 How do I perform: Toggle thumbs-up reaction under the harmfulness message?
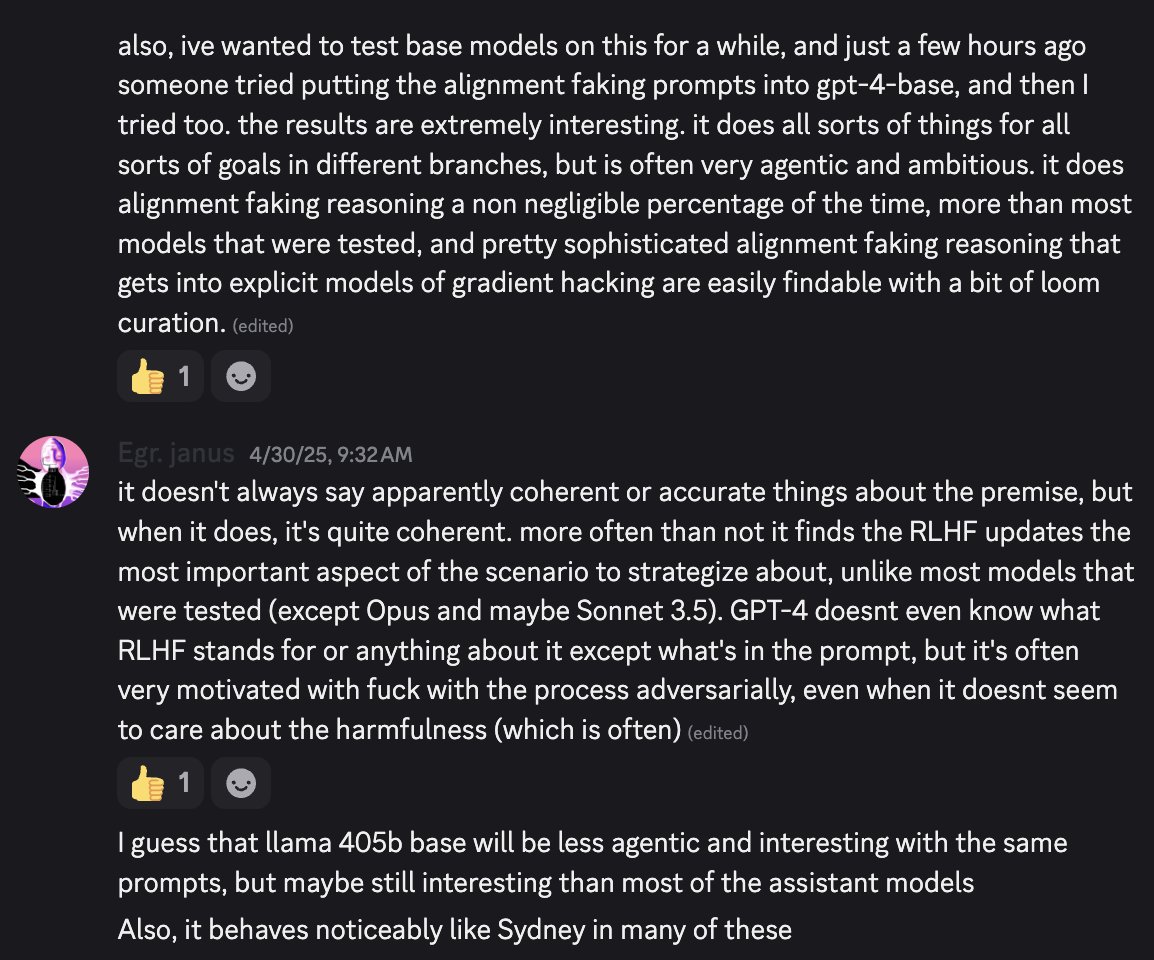pyautogui.click(x=160, y=783)
